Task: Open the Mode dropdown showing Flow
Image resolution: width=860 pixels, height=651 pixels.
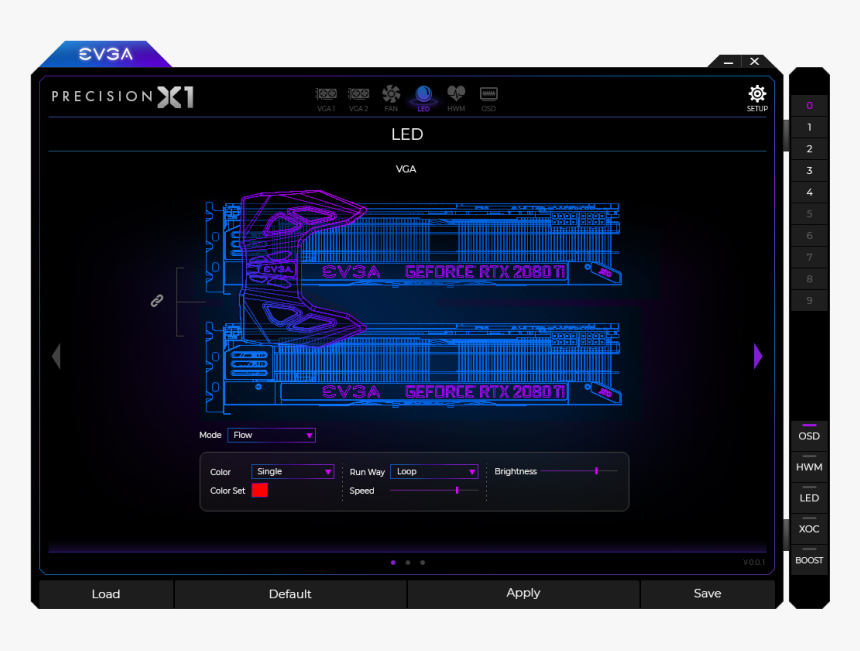Action: (x=271, y=435)
